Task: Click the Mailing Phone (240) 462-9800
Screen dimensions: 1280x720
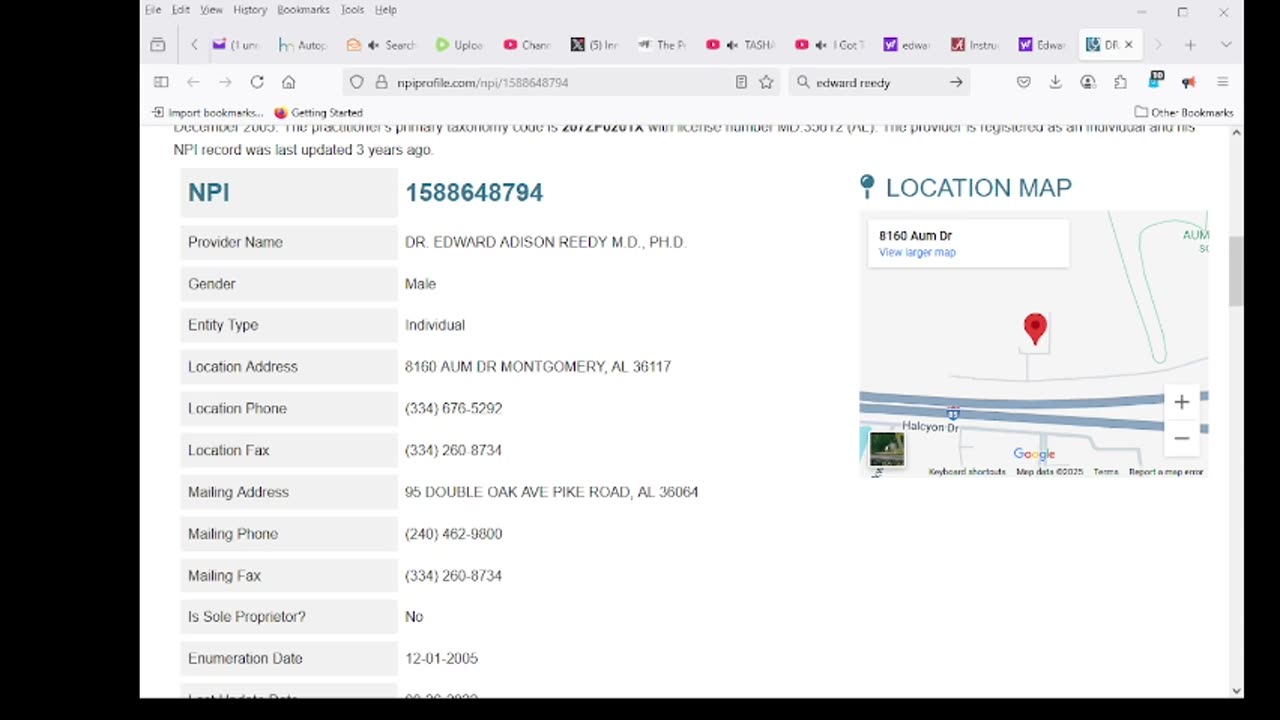Action: tap(453, 534)
